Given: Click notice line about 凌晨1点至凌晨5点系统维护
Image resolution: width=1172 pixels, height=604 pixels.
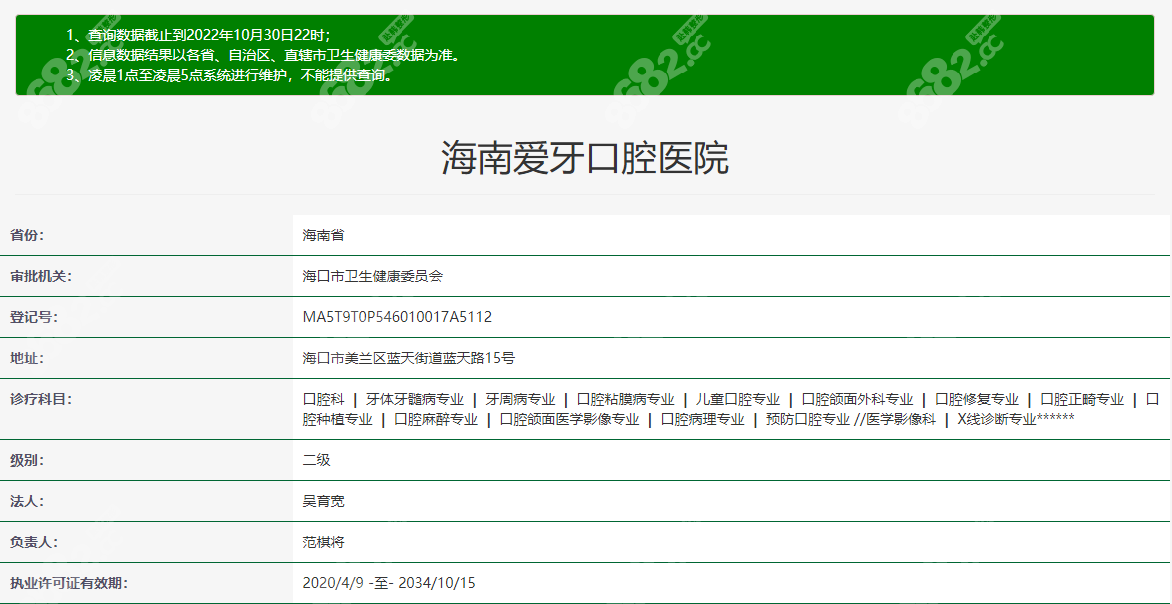Looking at the screenshot, I should (229, 76).
